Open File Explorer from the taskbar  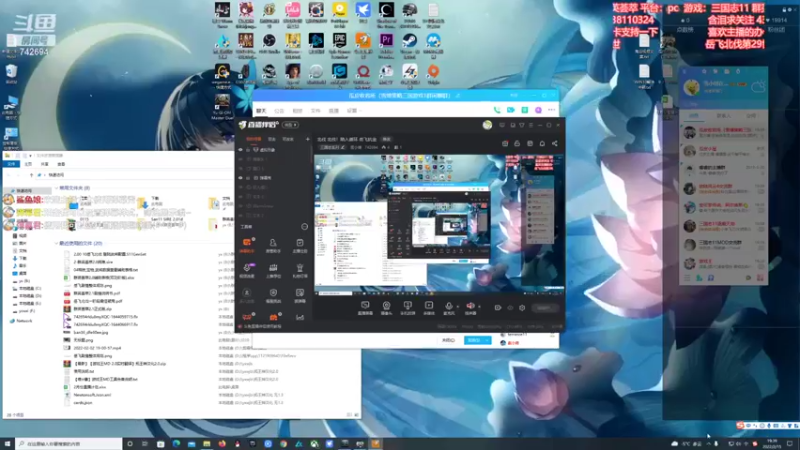tap(207, 444)
